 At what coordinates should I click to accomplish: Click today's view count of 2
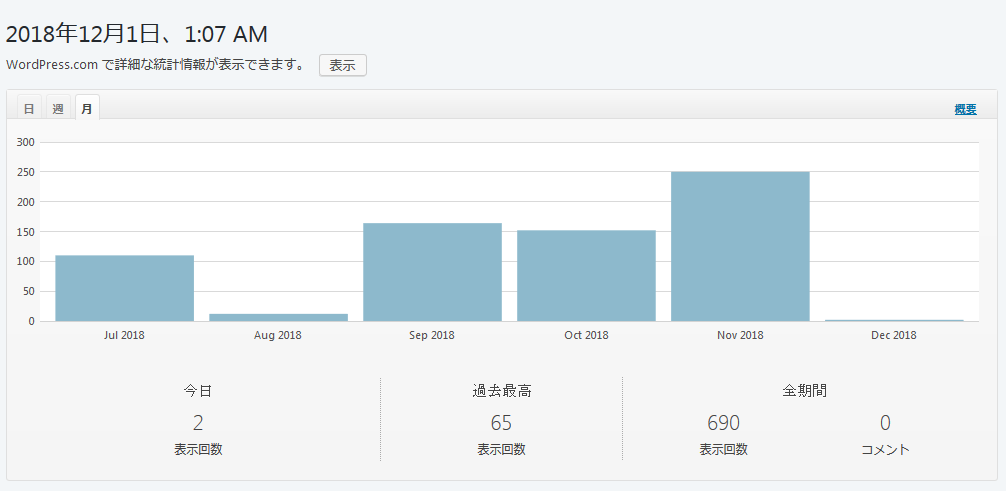tap(198, 423)
